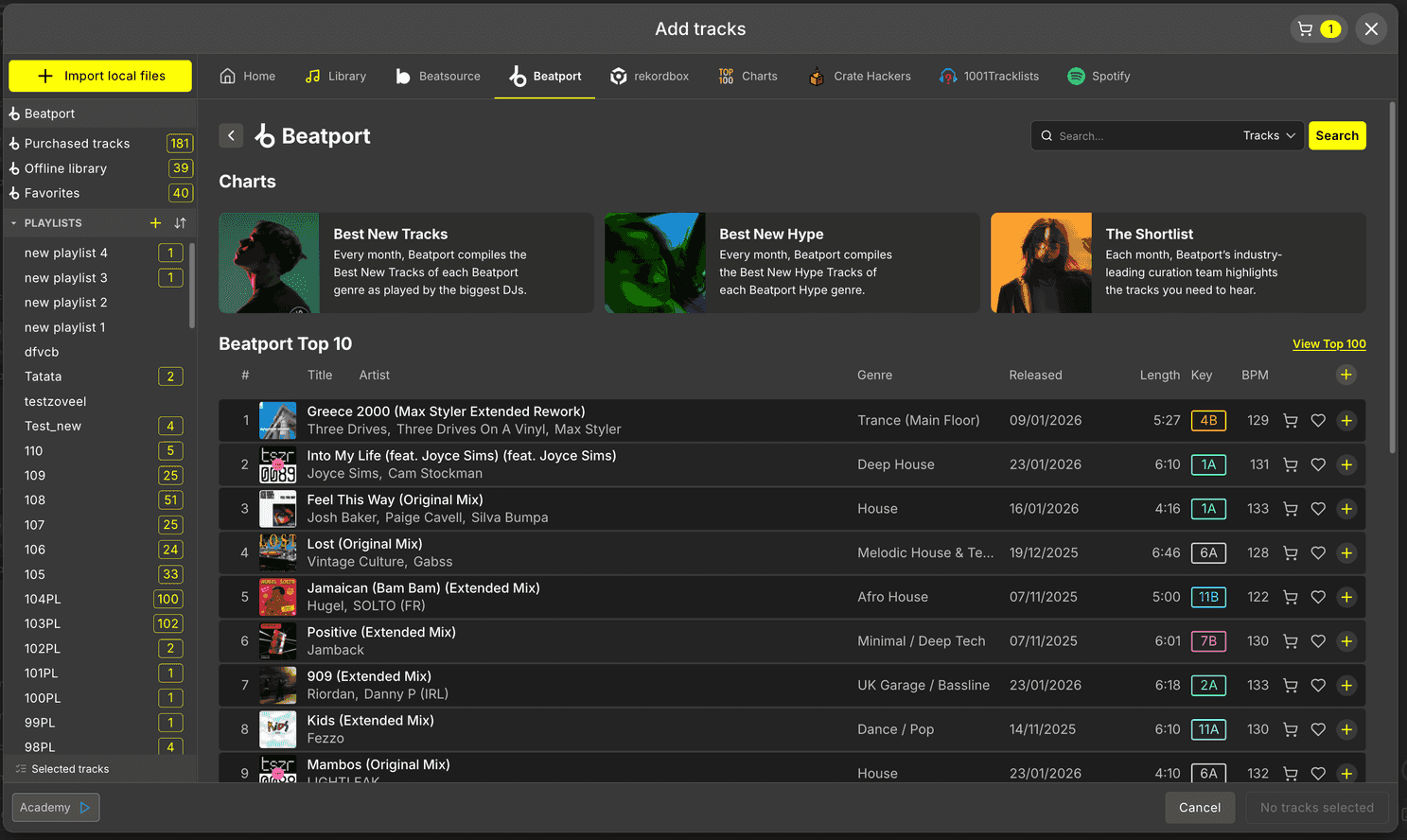Expand the Academy panel at bottom left
The height and width of the screenshot is (840, 1407).
tap(54, 807)
